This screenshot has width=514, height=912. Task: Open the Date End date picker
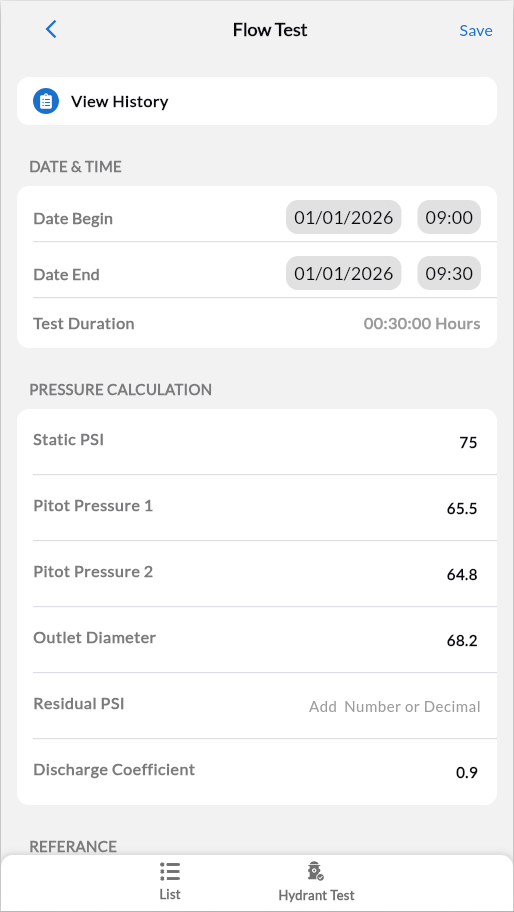click(x=344, y=273)
